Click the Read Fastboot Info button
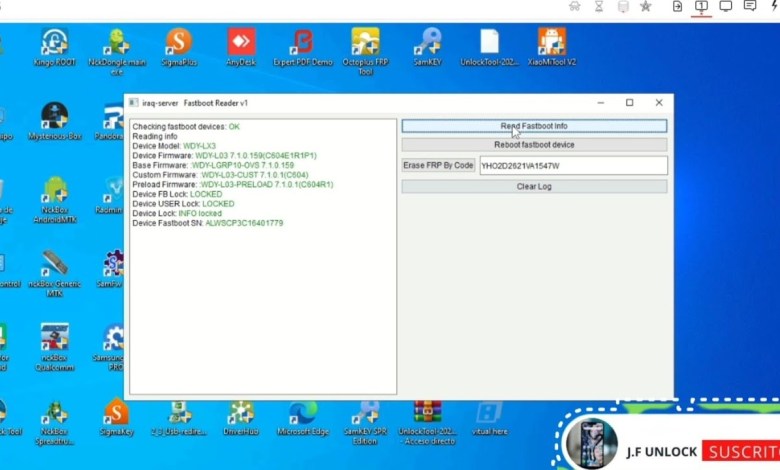This screenshot has width=780, height=470. click(x=534, y=126)
